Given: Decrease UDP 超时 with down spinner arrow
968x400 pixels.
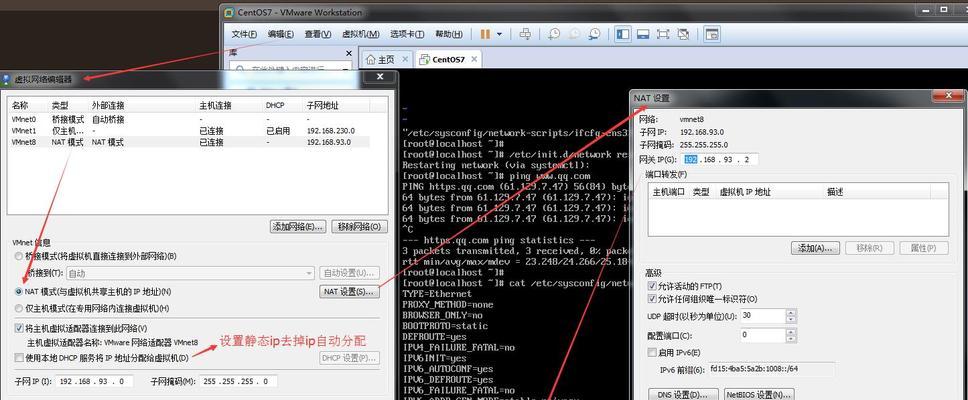Looking at the screenshot, I should tap(791, 320).
